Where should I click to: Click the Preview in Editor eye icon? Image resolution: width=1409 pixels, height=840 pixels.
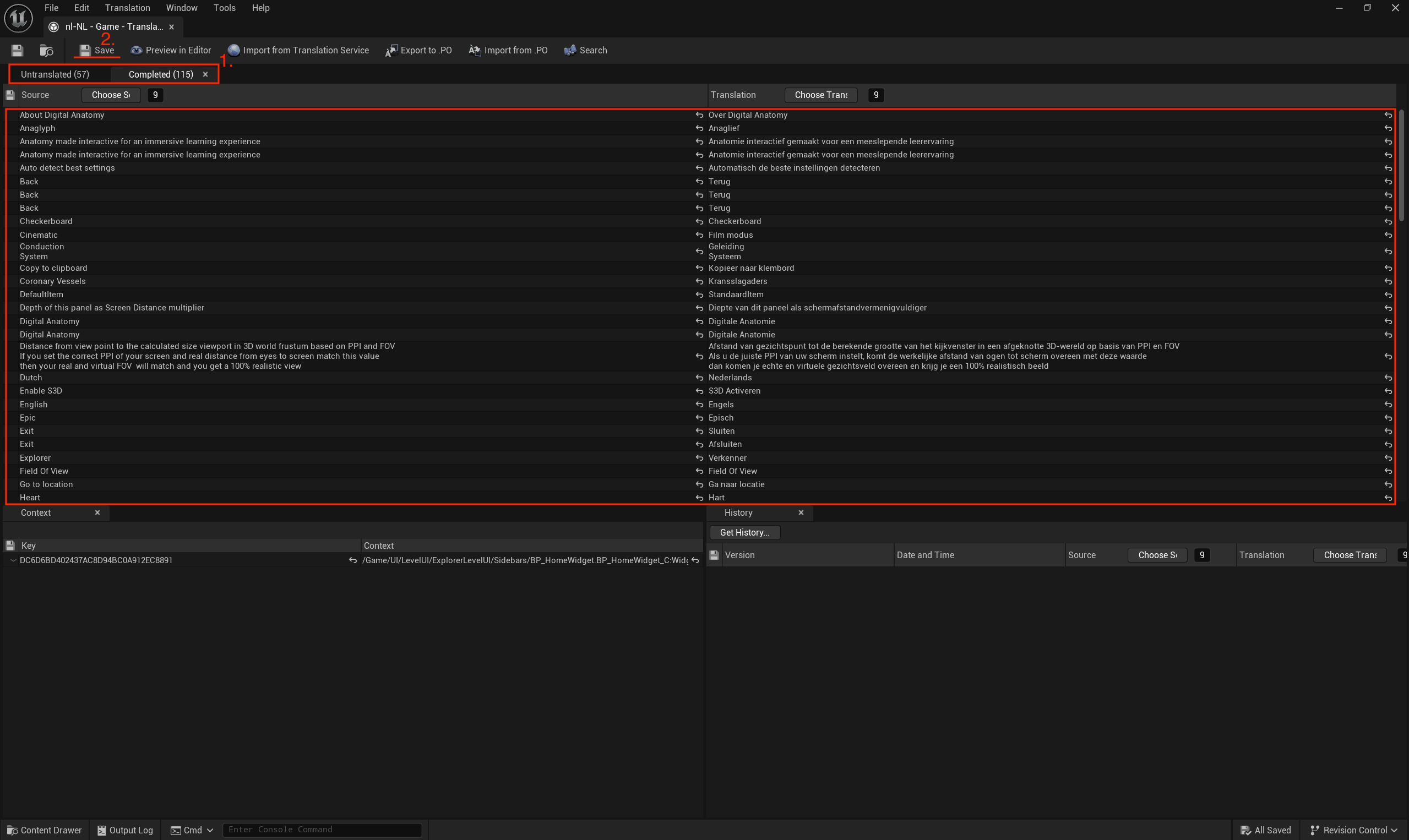pos(136,51)
